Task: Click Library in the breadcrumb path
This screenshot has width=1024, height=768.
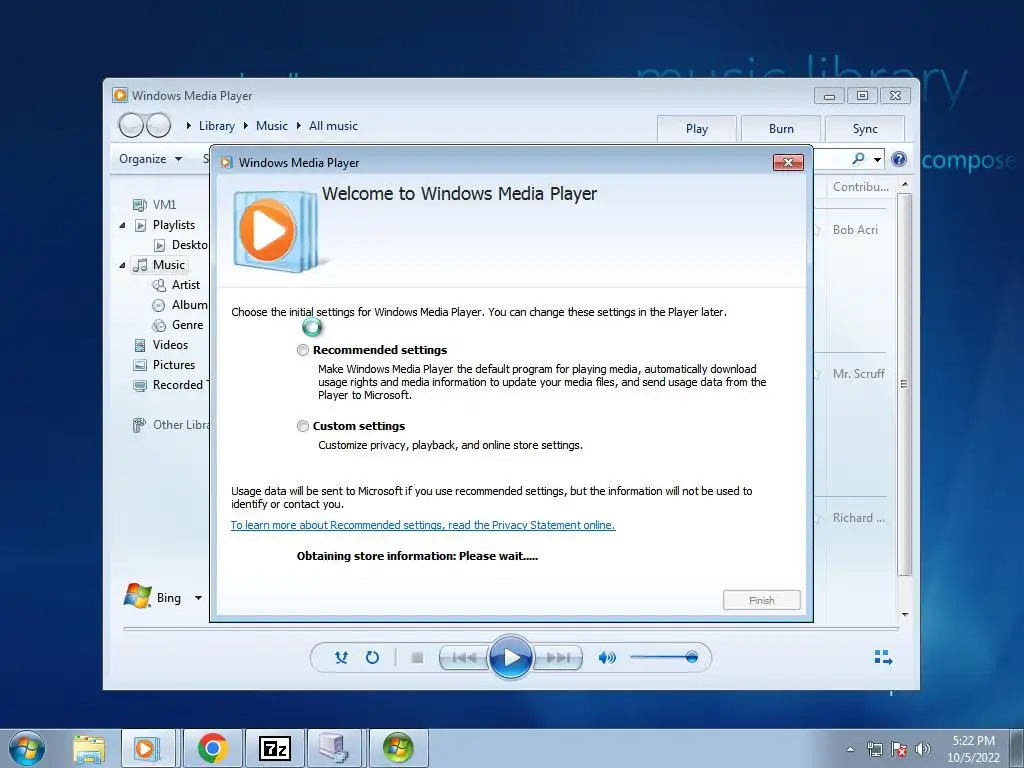Action: (216, 126)
